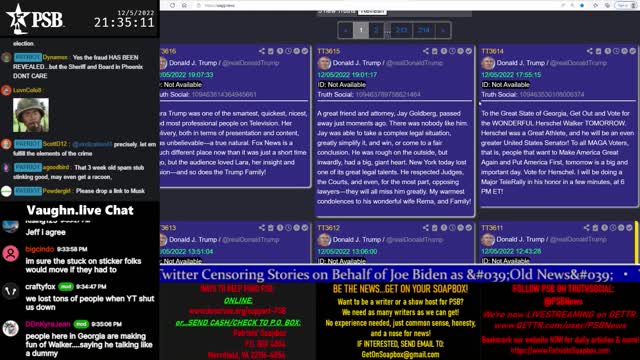The height and width of the screenshot is (360, 640).
Task: Click the share icon on post TT3611
Action: pos(587,228)
